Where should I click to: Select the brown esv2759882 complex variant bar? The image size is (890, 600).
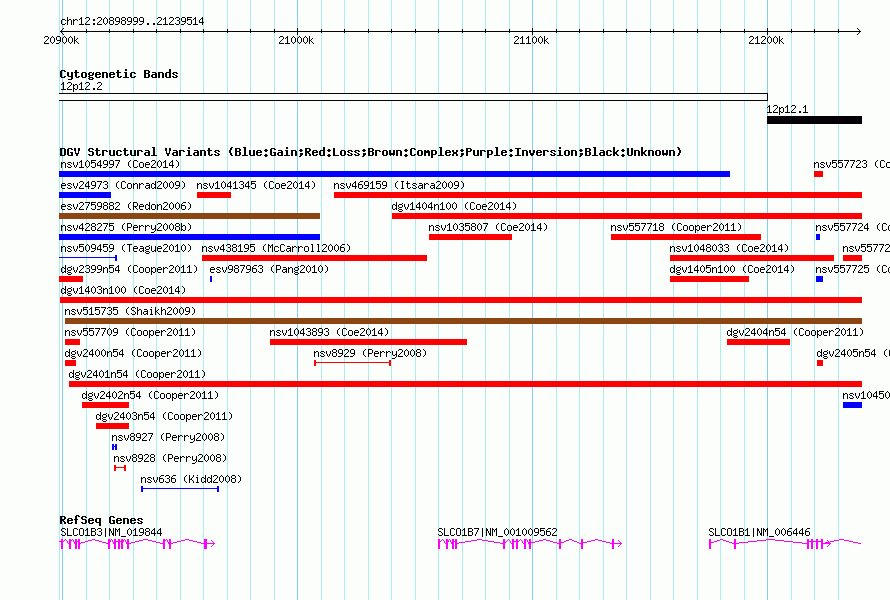point(190,216)
